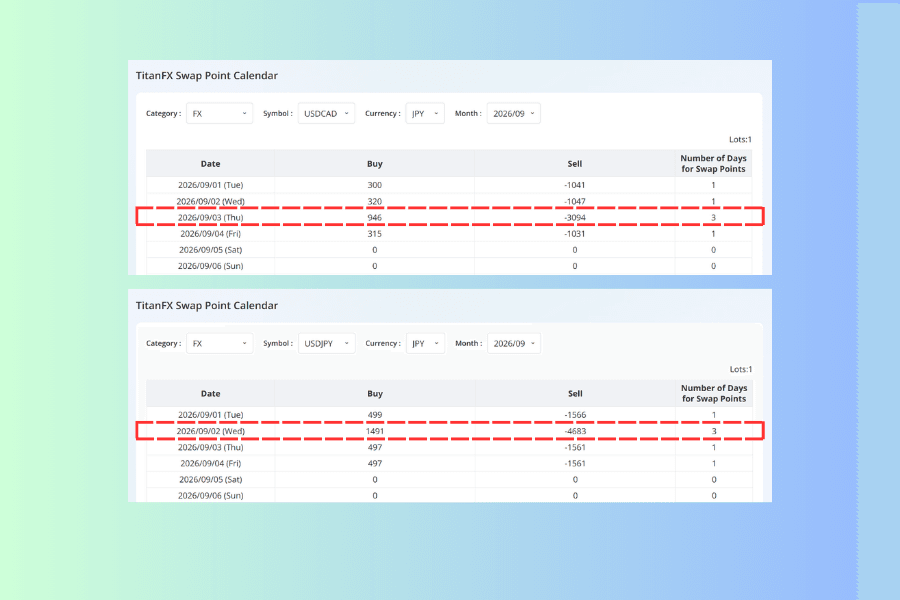The width and height of the screenshot is (900, 600).
Task: Select 2026/09/04 (Fri) date in USDCAD table
Action: coord(211,234)
